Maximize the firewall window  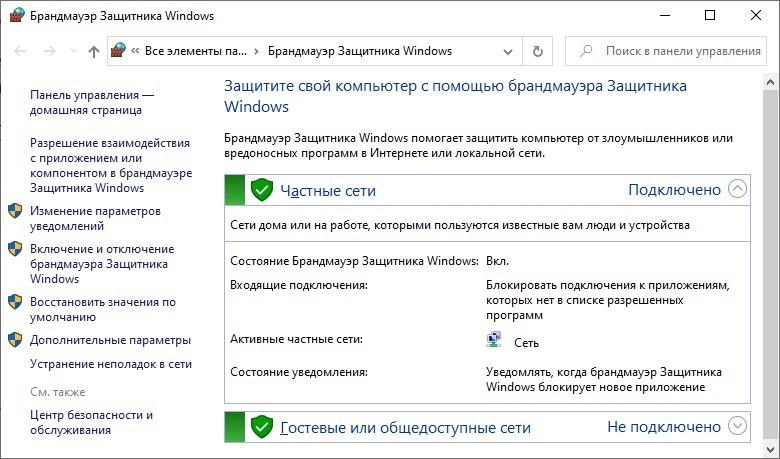click(x=710, y=15)
